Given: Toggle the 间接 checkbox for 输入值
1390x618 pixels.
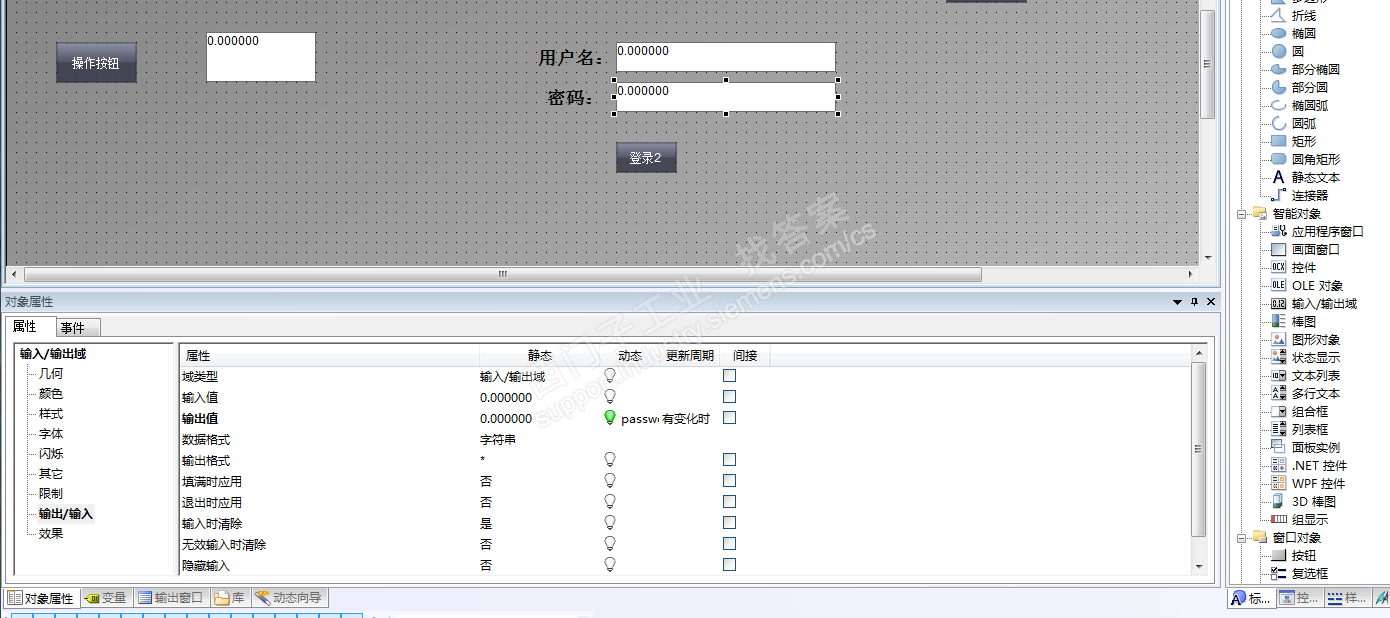Looking at the screenshot, I should click(729, 397).
